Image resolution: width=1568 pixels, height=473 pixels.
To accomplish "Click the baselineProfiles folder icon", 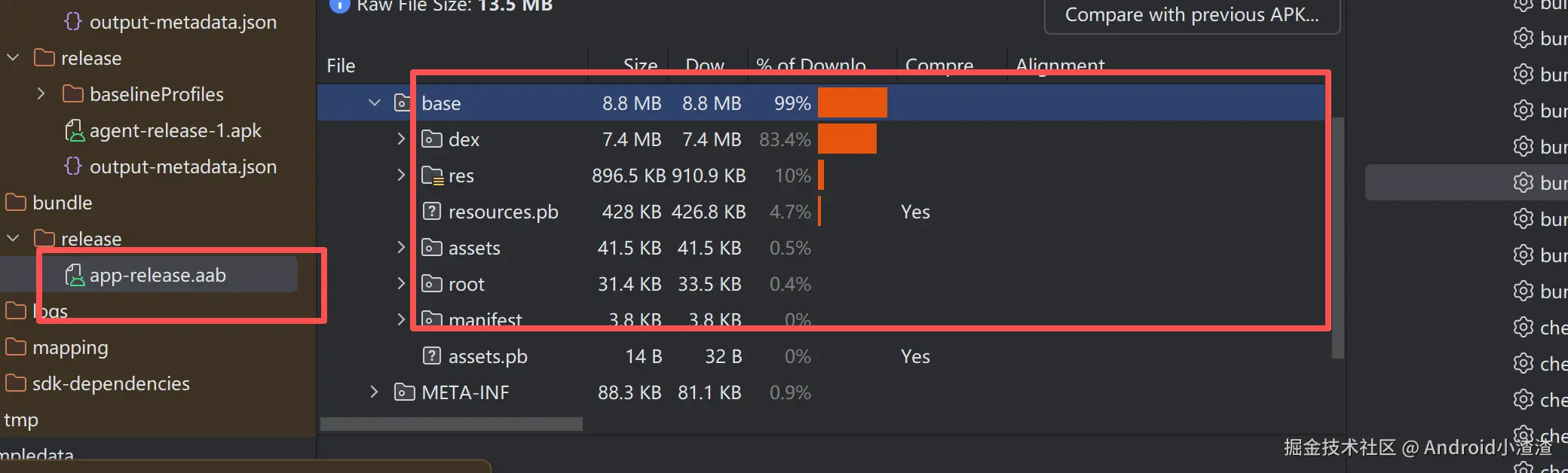I will (x=72, y=94).
